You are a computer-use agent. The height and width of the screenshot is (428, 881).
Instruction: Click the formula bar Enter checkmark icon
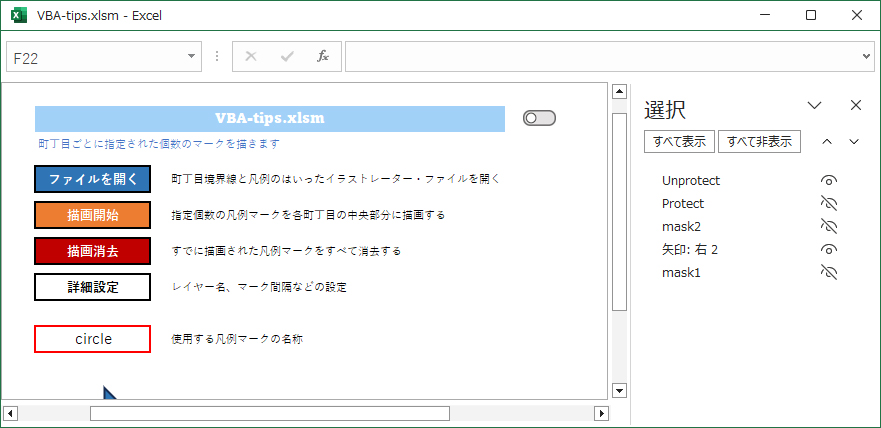tap(287, 57)
